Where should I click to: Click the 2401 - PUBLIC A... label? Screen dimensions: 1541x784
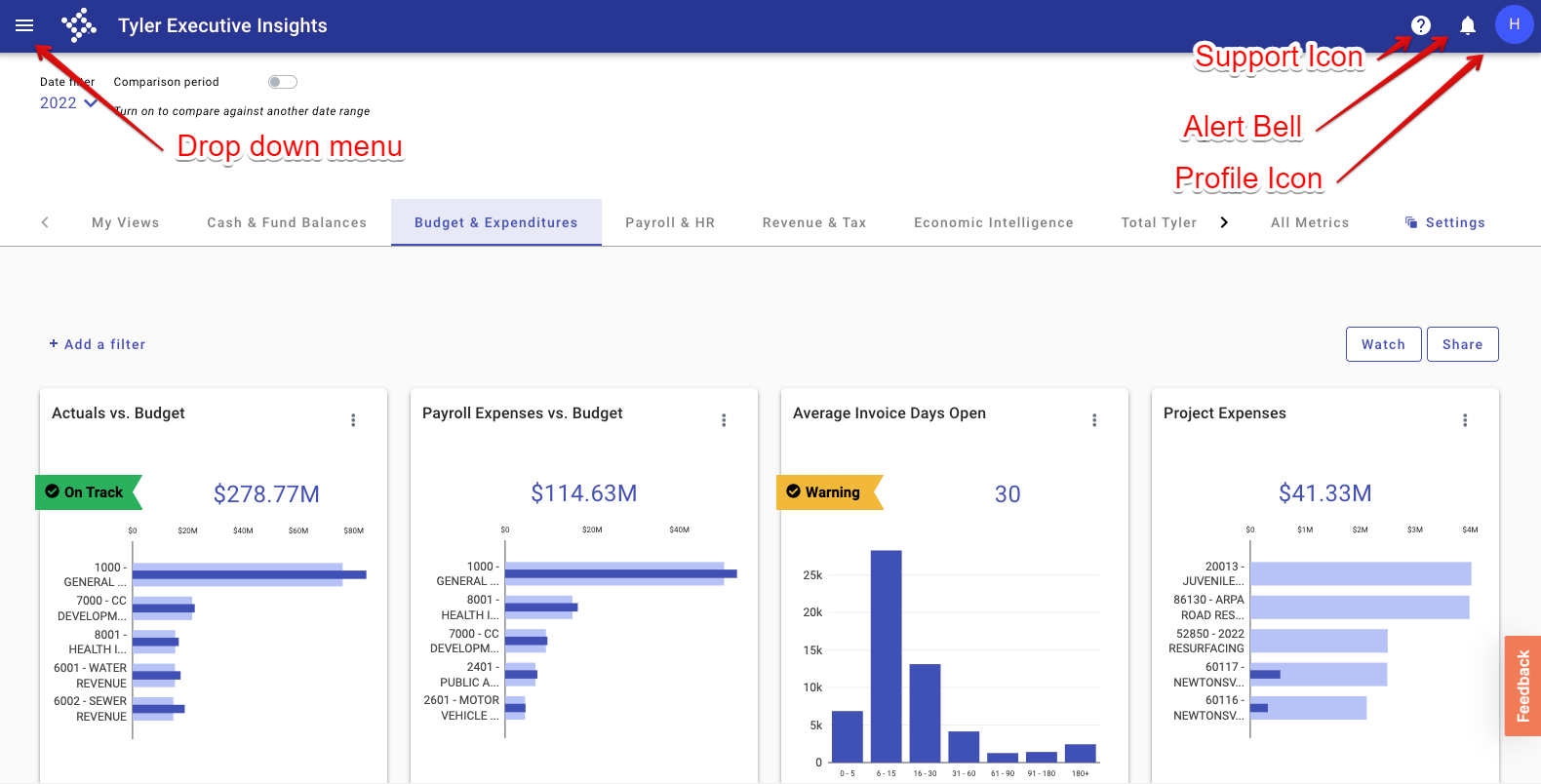(469, 675)
